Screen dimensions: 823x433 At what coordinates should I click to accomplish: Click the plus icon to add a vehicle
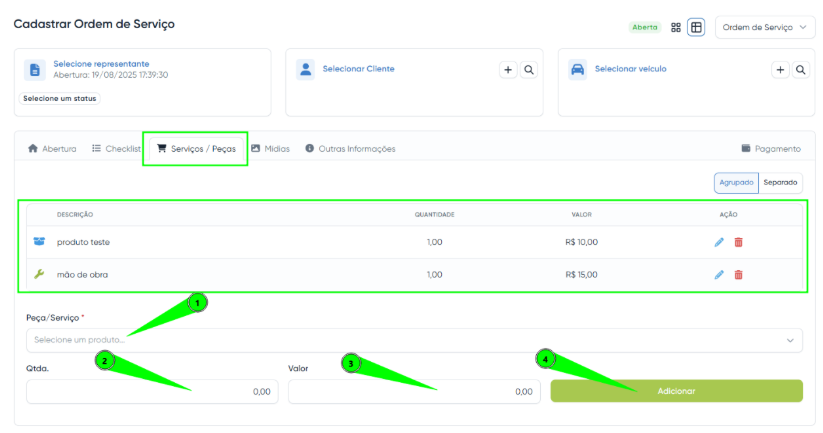[780, 70]
